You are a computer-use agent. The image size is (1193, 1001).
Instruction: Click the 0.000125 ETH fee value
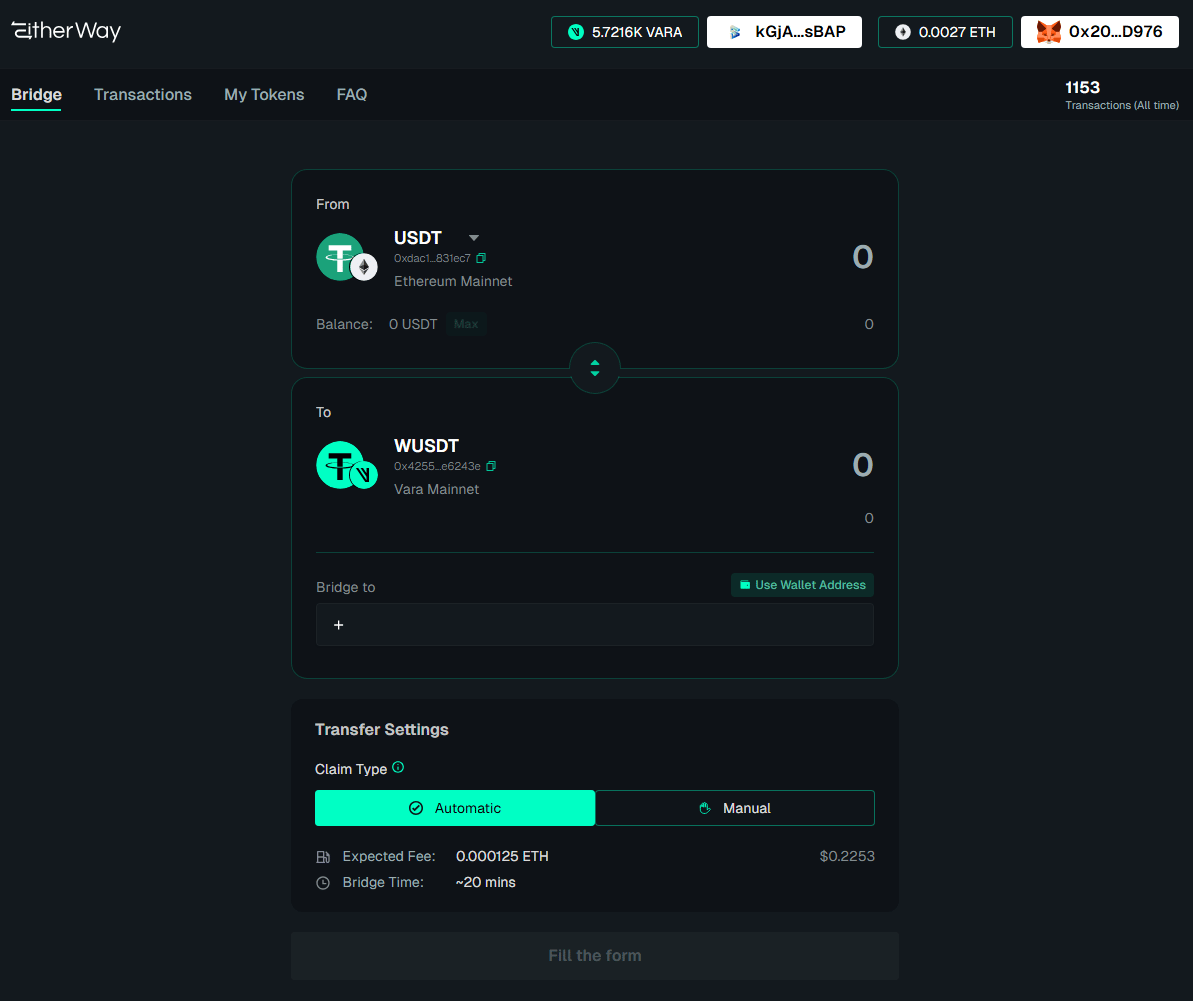click(x=502, y=856)
